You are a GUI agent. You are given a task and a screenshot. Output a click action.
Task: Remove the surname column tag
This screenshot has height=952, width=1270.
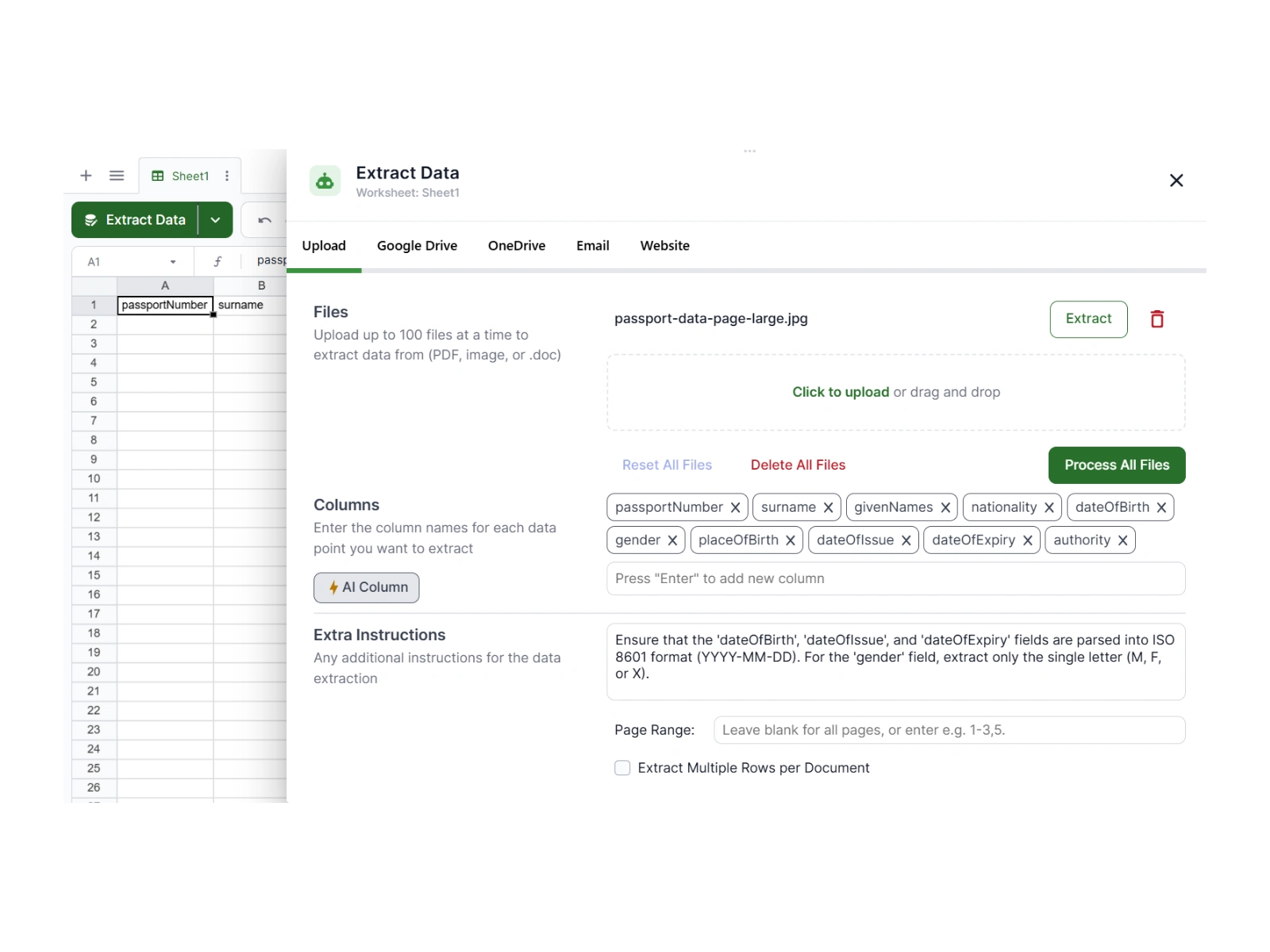(x=828, y=508)
